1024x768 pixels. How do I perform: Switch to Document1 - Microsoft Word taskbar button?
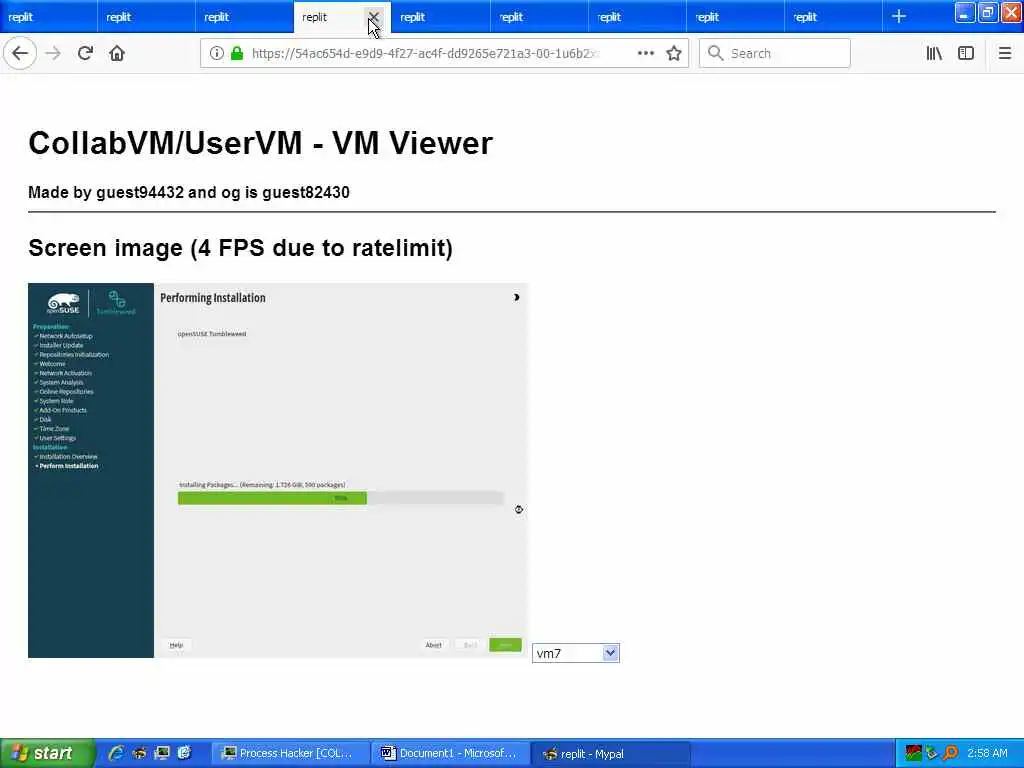point(451,753)
